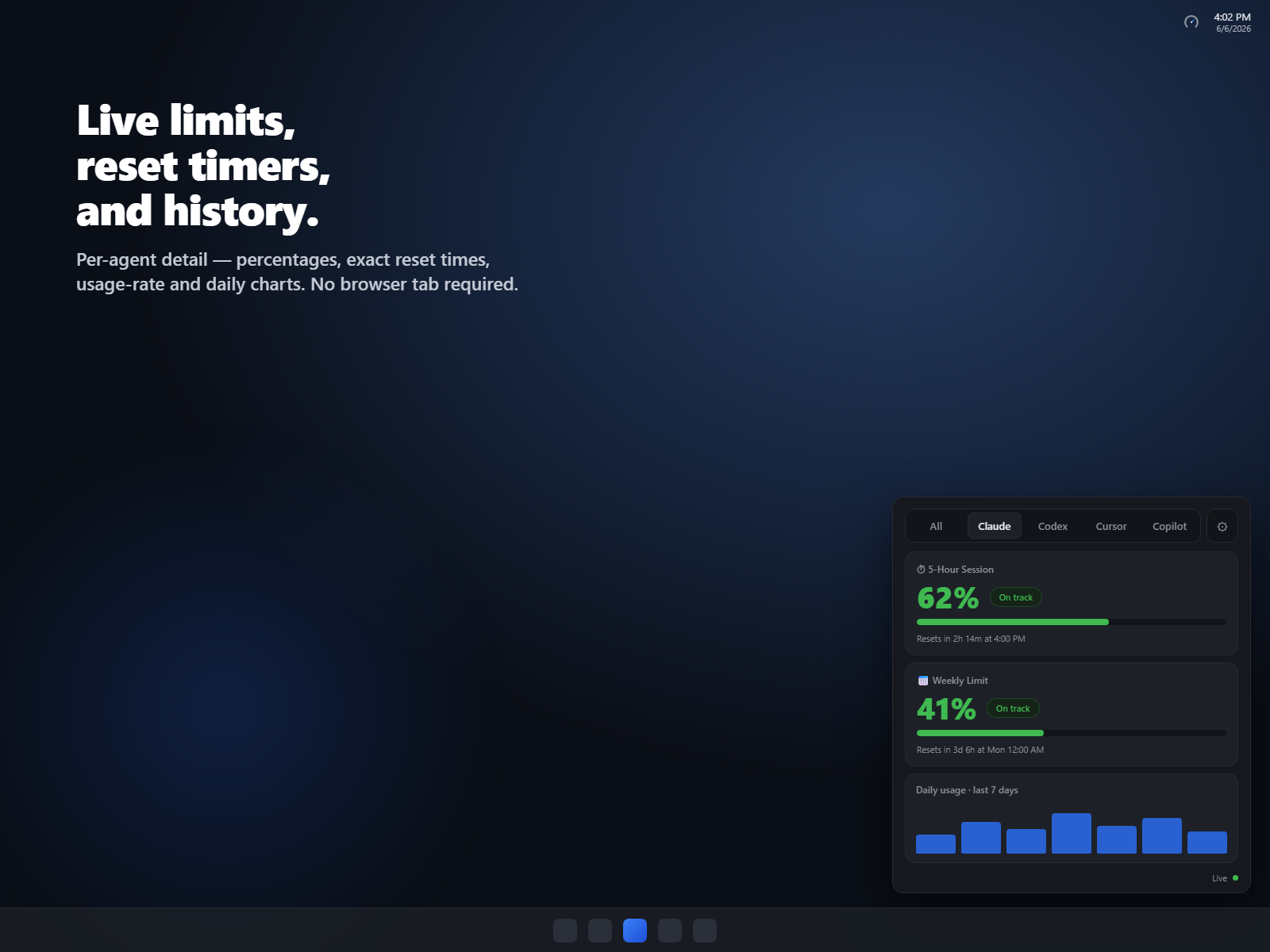Image resolution: width=1270 pixels, height=952 pixels.
Task: Click the gauge tray icon beside the clock
Action: 1191,22
